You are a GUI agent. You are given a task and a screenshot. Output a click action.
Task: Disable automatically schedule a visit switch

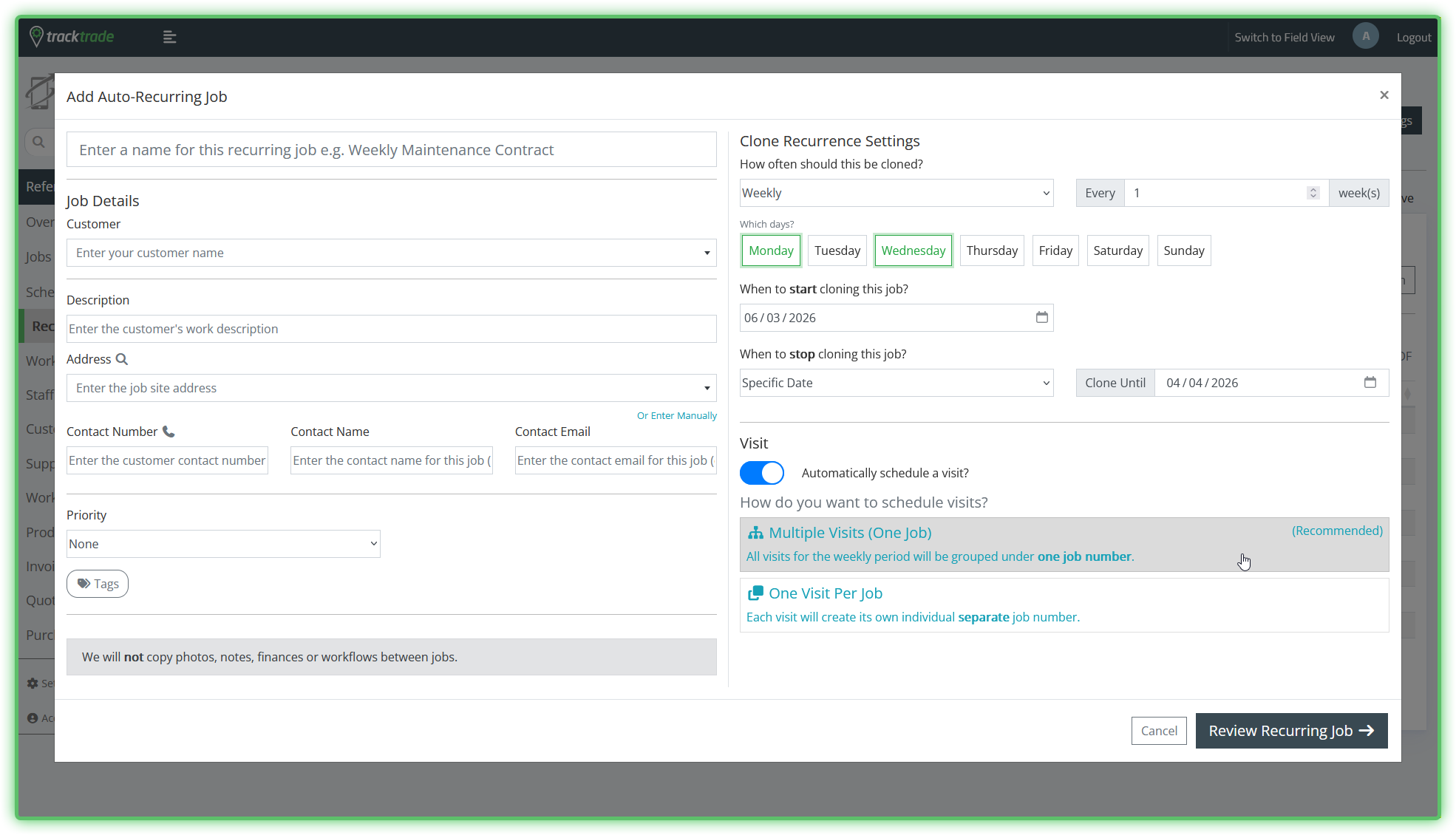tap(762, 473)
